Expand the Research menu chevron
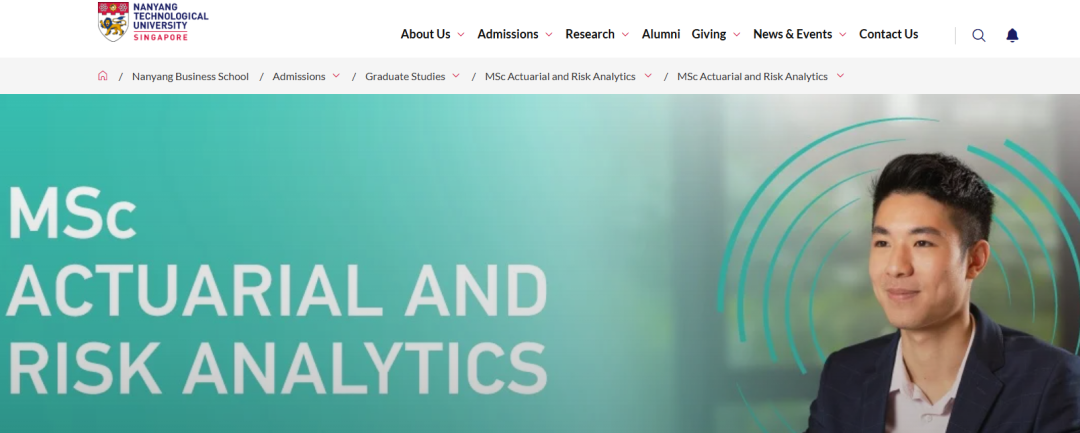The height and width of the screenshot is (433, 1080). click(x=625, y=34)
